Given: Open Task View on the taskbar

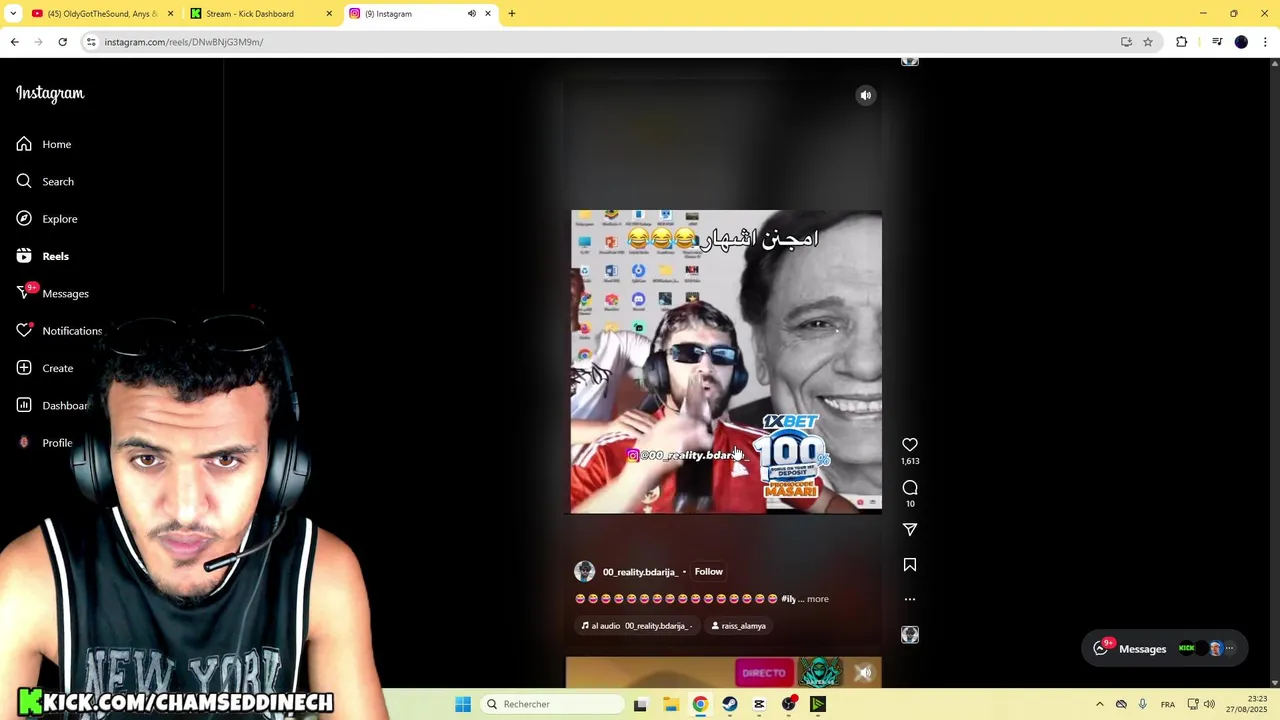Looking at the screenshot, I should (x=640, y=704).
